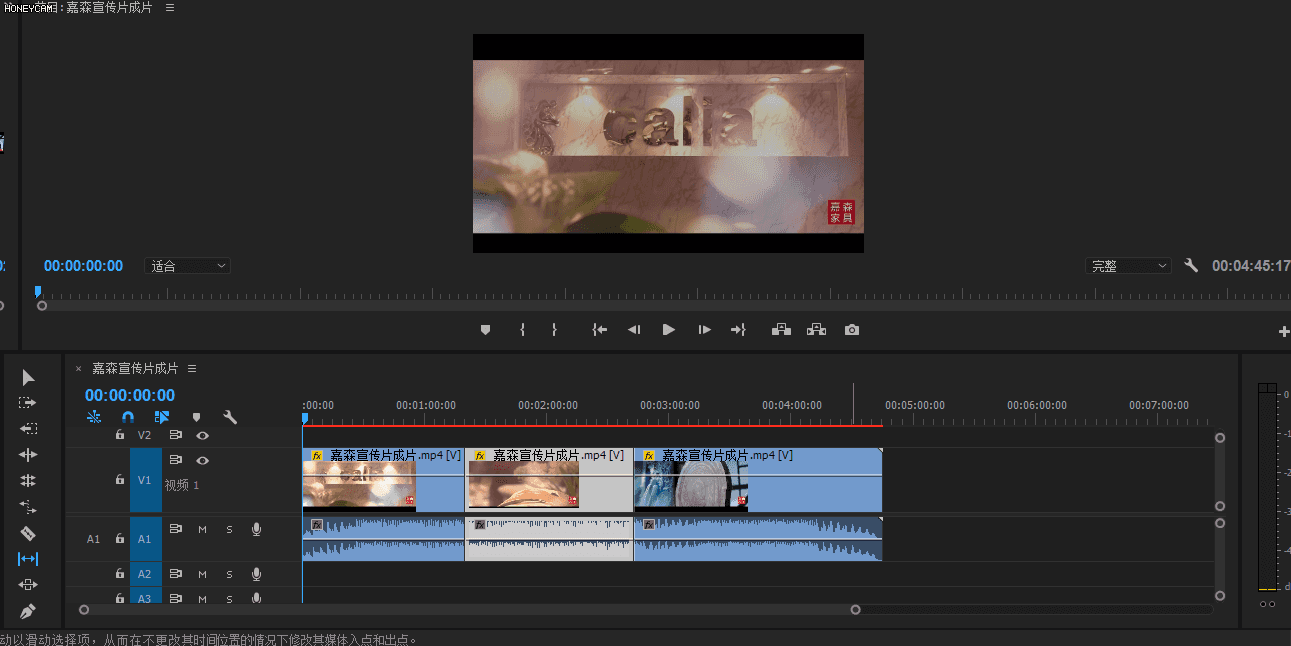Open the timeline panel menu for 嘉森宣传片成片
This screenshot has height=646, width=1291.
(192, 368)
